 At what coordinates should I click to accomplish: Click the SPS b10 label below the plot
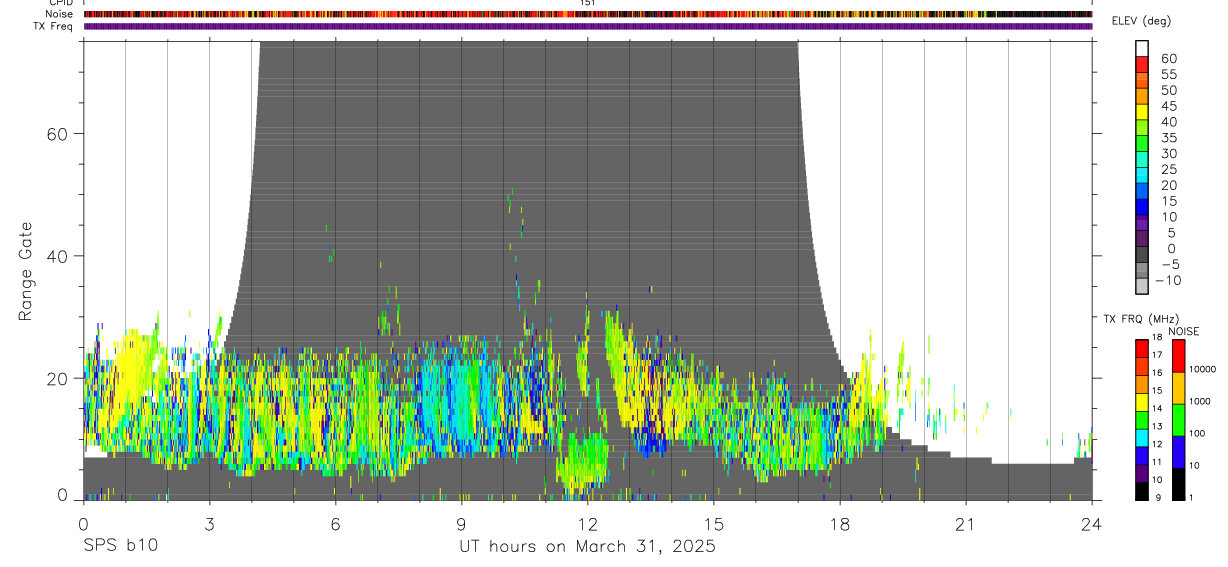(120, 546)
